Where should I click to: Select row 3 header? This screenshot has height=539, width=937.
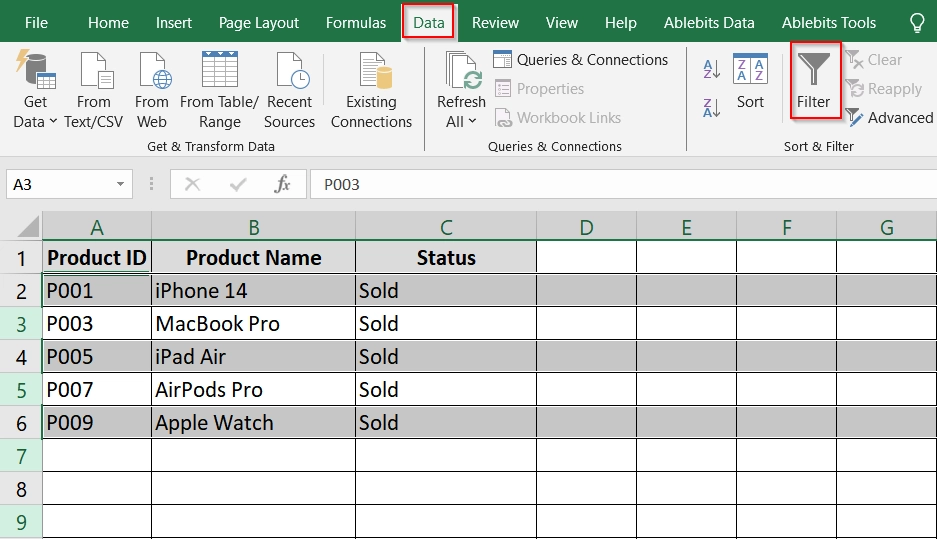click(21, 324)
